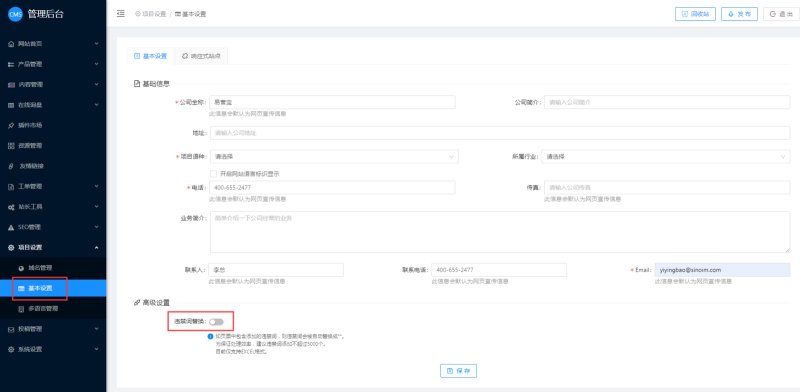Select the 基本设置 tab
Image resolution: width=800 pixels, height=392 pixels.
(151, 56)
